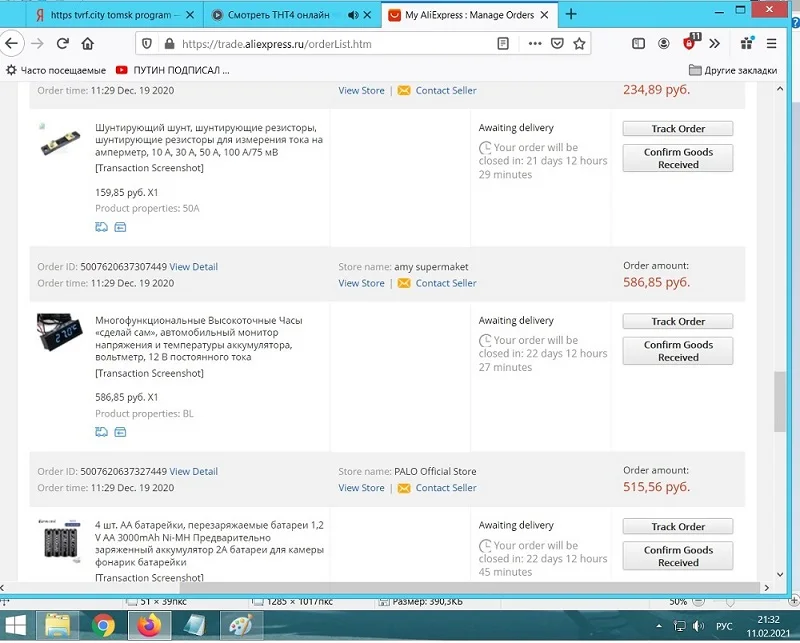
Task: Open the red extension icon with badge 11
Action: coord(690,43)
